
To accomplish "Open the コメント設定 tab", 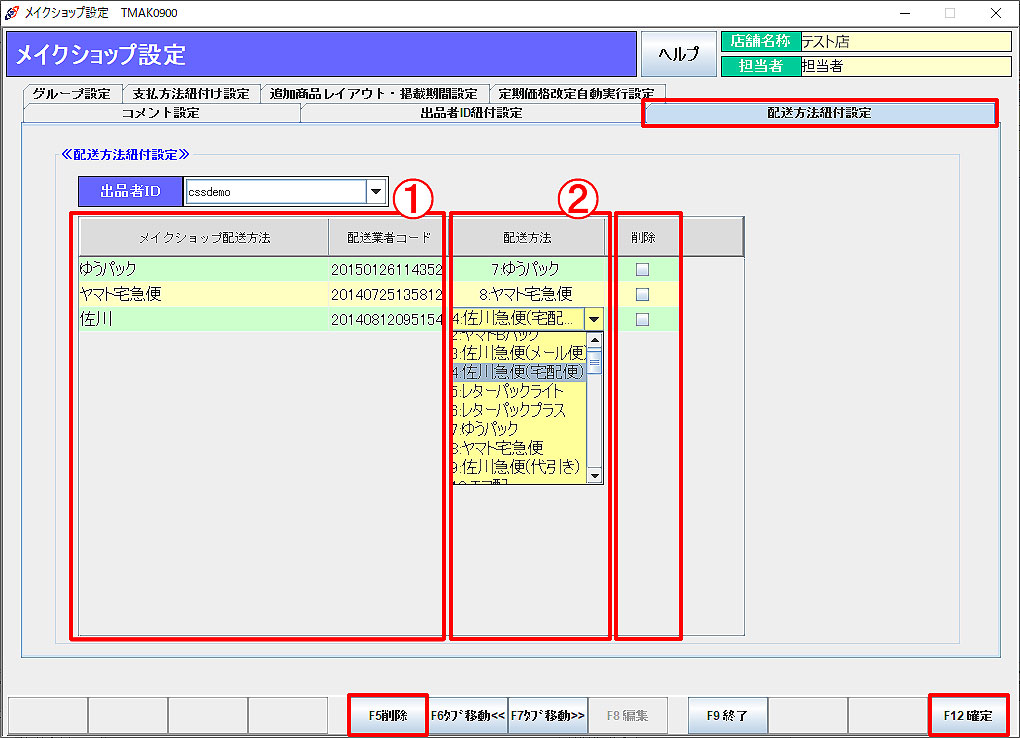I will click(161, 113).
